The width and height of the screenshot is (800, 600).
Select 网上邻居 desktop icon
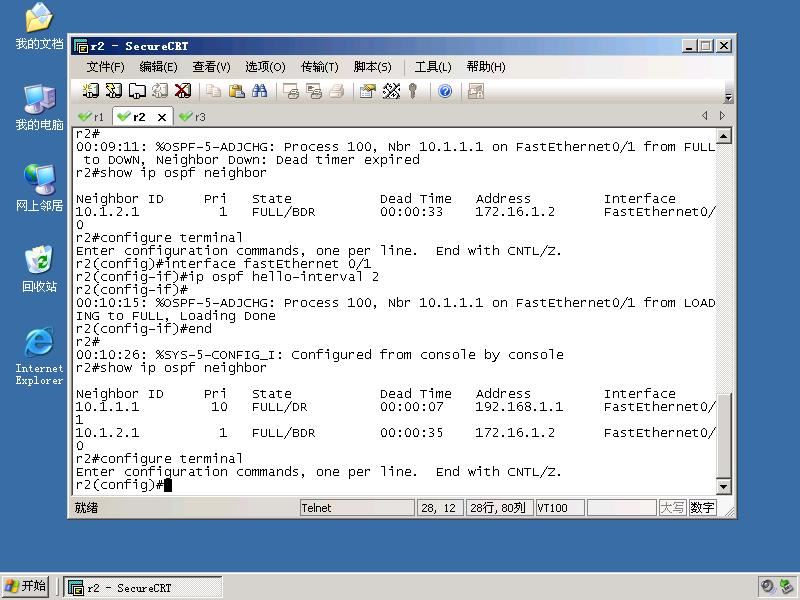pos(39,188)
